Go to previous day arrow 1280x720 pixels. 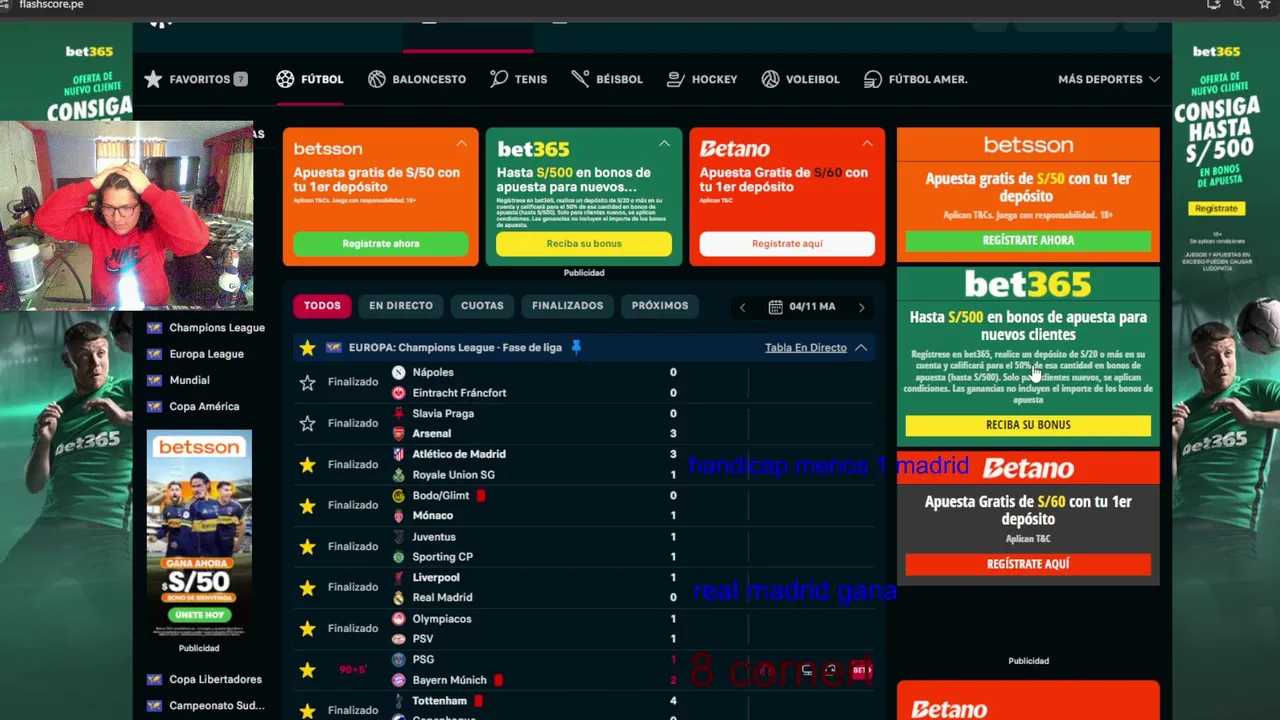742,307
